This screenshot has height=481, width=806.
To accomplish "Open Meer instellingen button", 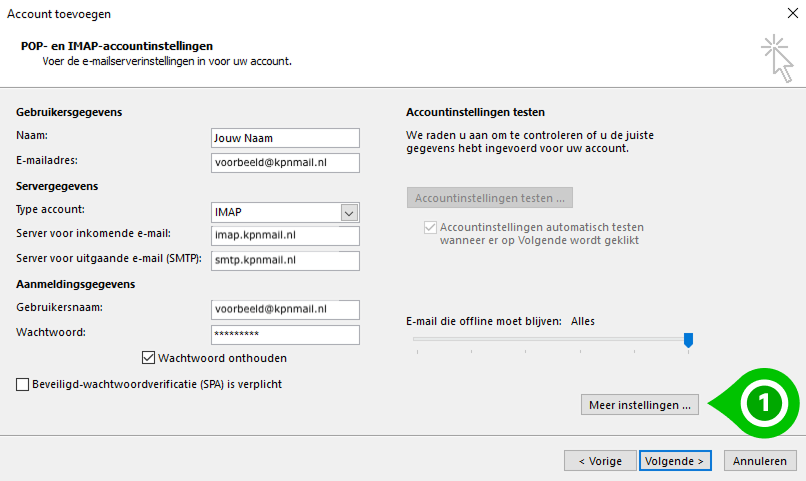I will [x=640, y=405].
